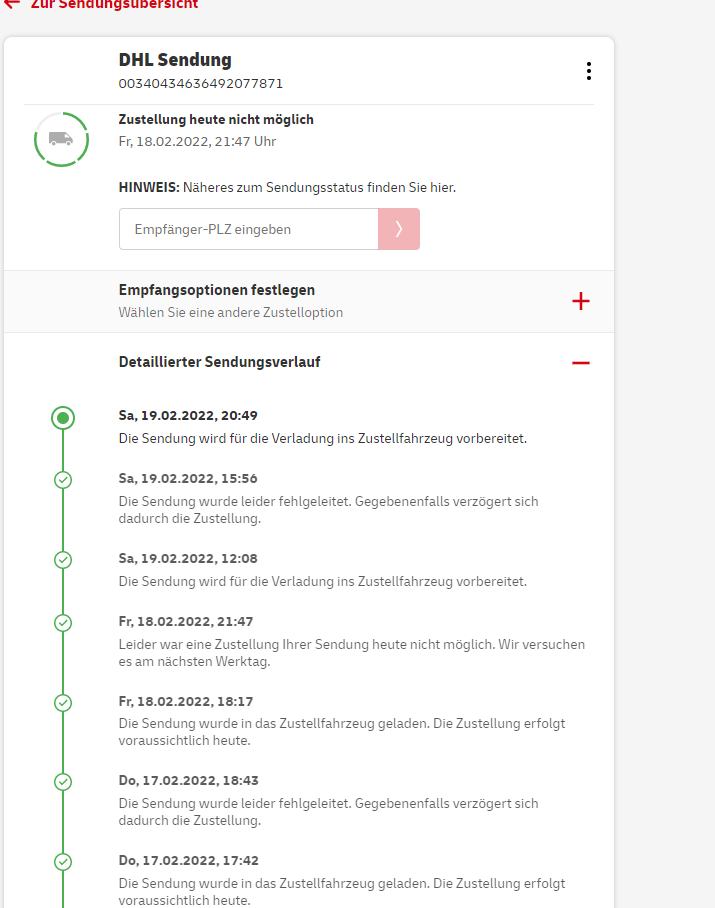The width and height of the screenshot is (715, 908).
Task: Click the Empfänger-PLZ input field
Action: [x=248, y=229]
